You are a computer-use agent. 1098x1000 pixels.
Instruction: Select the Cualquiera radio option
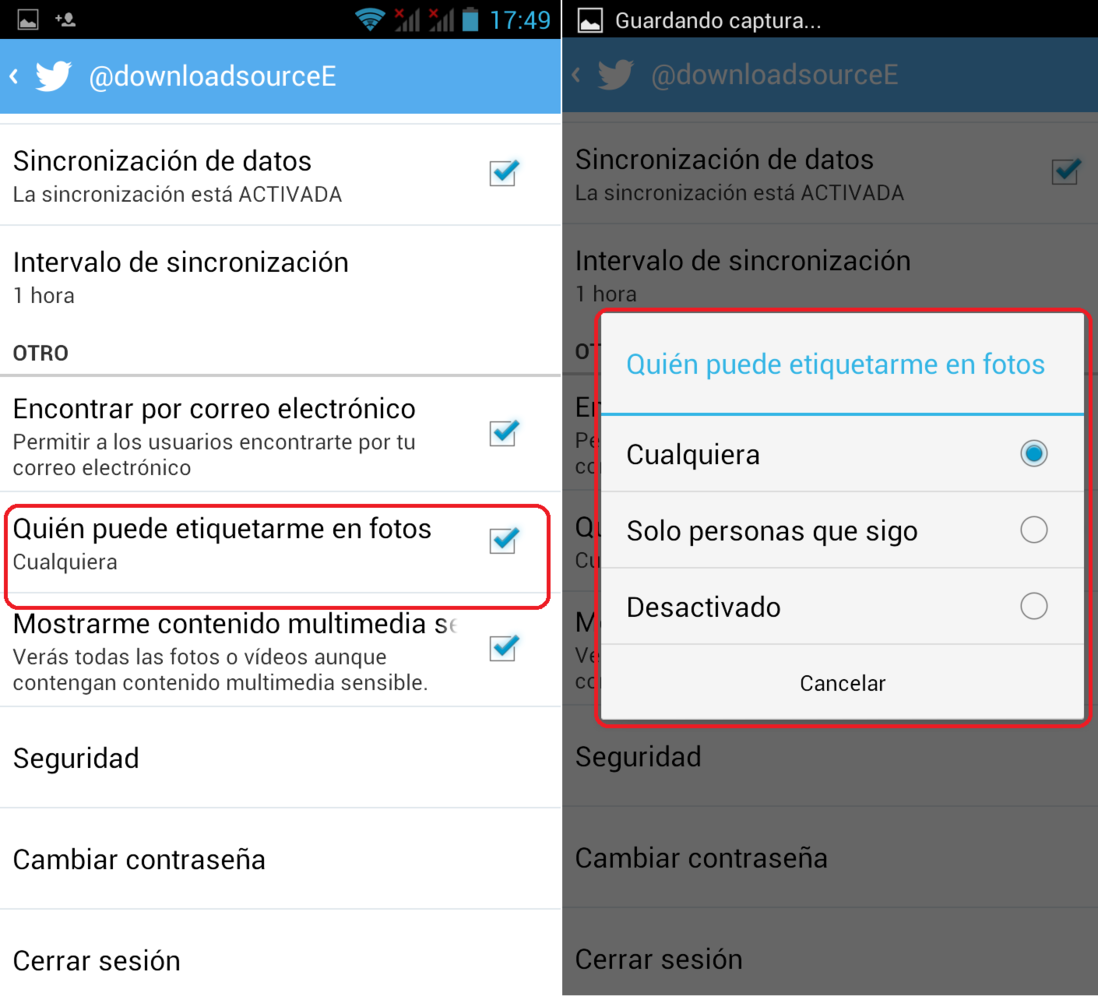pos(842,454)
